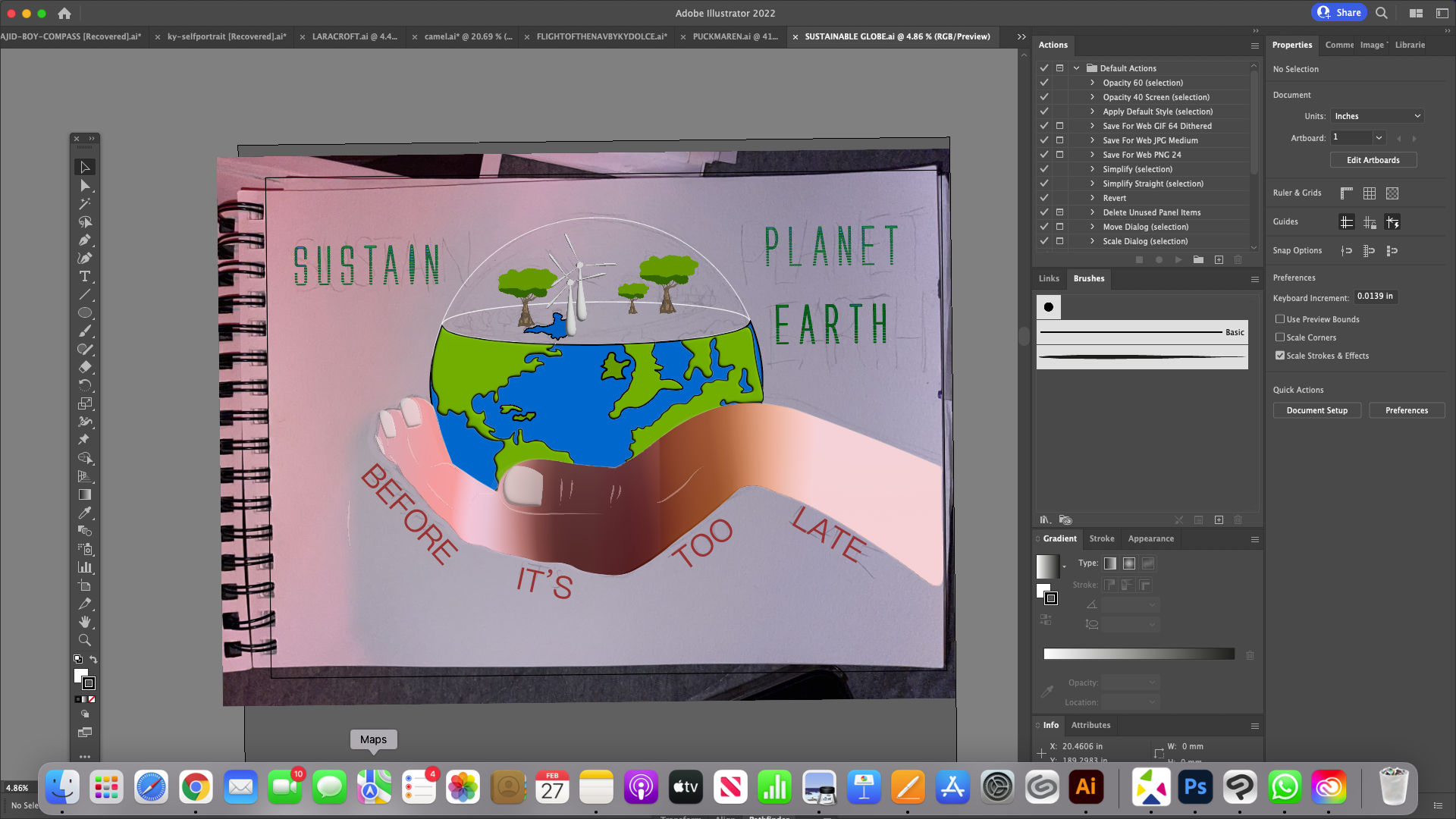
Task: Toggle checkmark for Revert action
Action: click(1044, 198)
